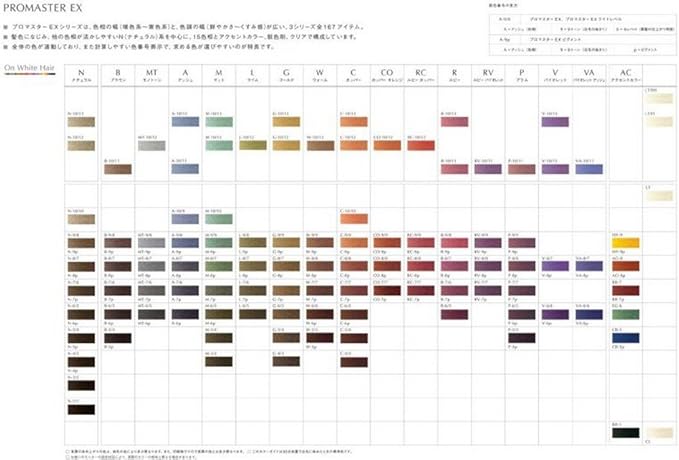This screenshot has height=460, width=679.
Task: Select the C-10/10 orange swatch
Action: [354, 219]
